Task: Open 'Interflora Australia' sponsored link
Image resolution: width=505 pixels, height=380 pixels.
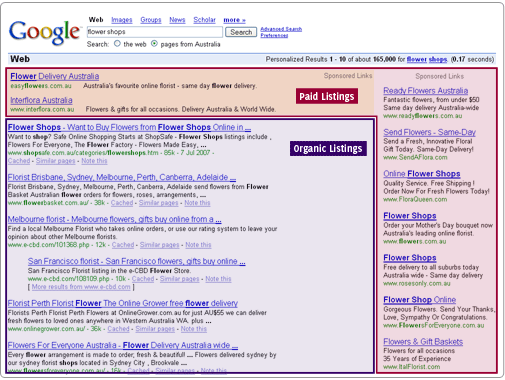Action: click(41, 100)
